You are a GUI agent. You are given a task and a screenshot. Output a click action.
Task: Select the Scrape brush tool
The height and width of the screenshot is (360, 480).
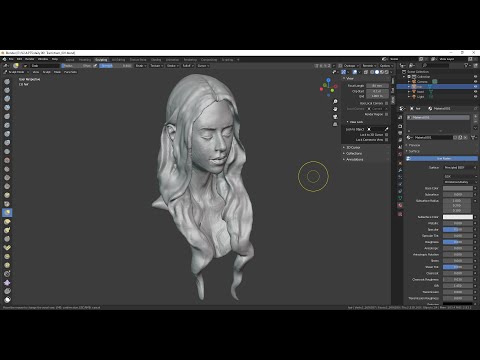(x=7, y=186)
